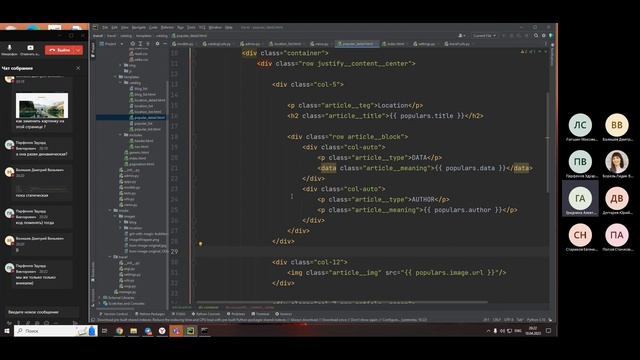The width and height of the screenshot is (640, 360).
Task: Open PyCharm from the taskbar
Action: point(190,331)
